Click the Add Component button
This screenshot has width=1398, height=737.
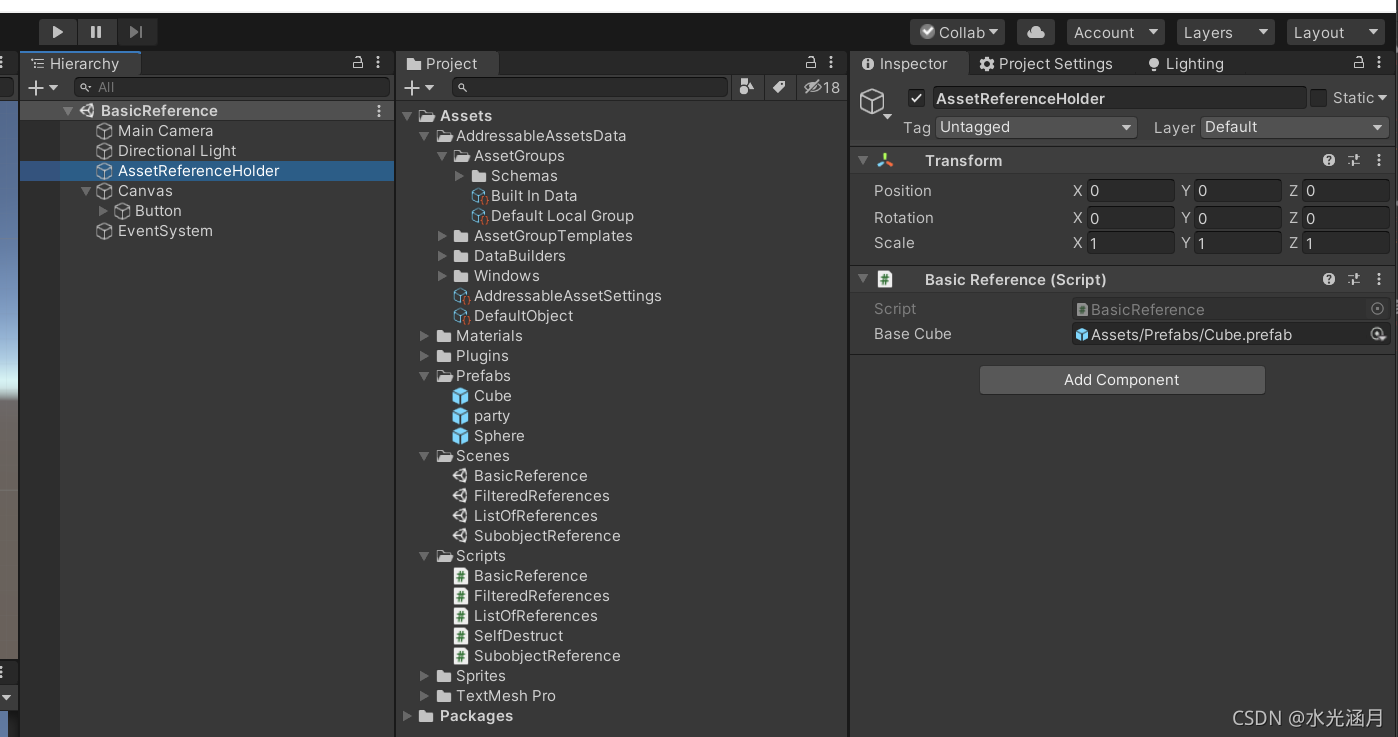click(1122, 380)
